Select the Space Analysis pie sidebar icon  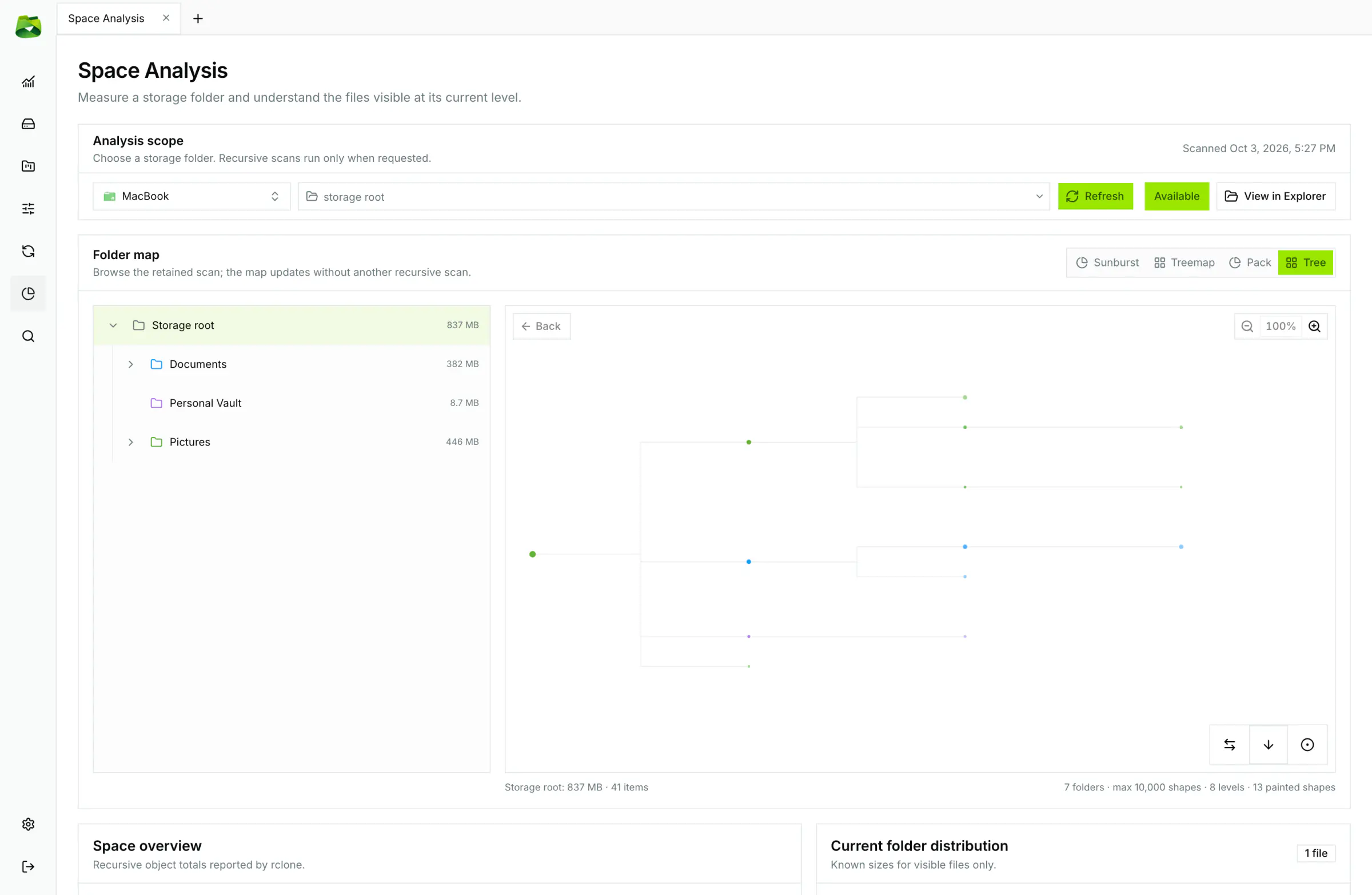tap(27, 293)
